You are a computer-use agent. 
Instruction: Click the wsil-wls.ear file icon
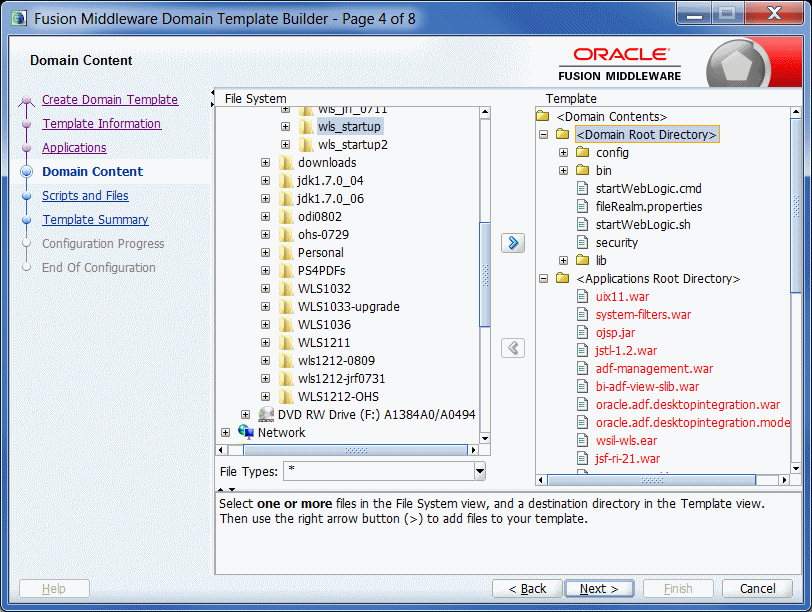tap(583, 440)
